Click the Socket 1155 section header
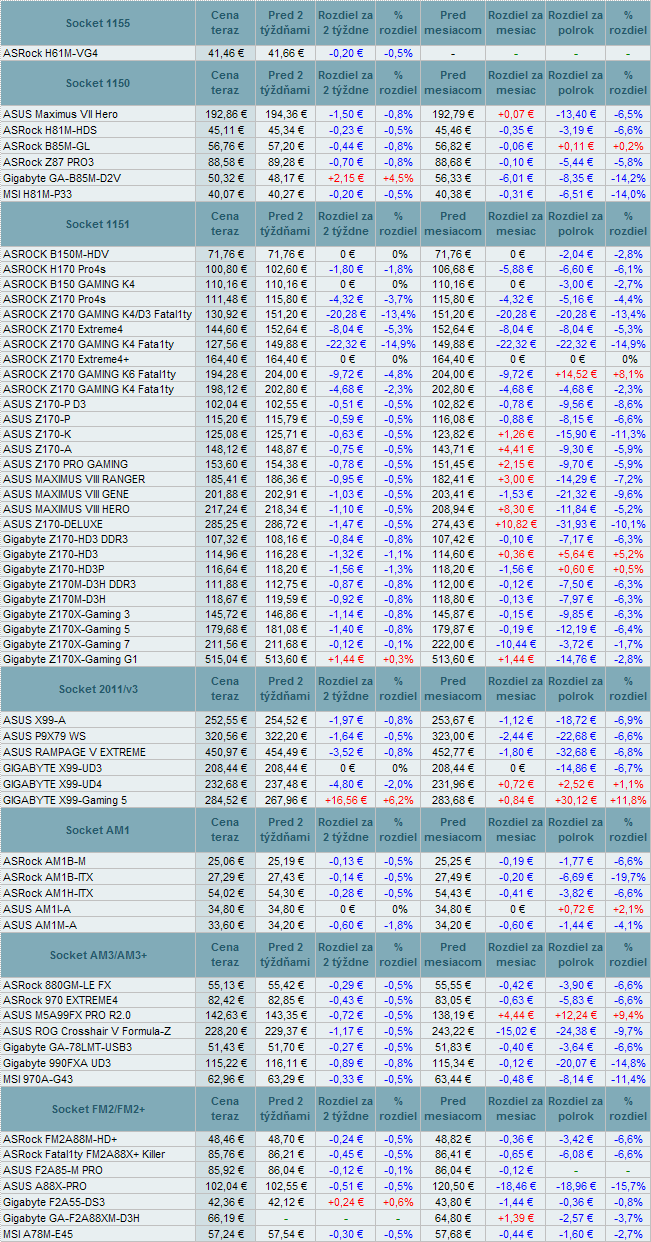This screenshot has height=1242, width=651. point(98,22)
